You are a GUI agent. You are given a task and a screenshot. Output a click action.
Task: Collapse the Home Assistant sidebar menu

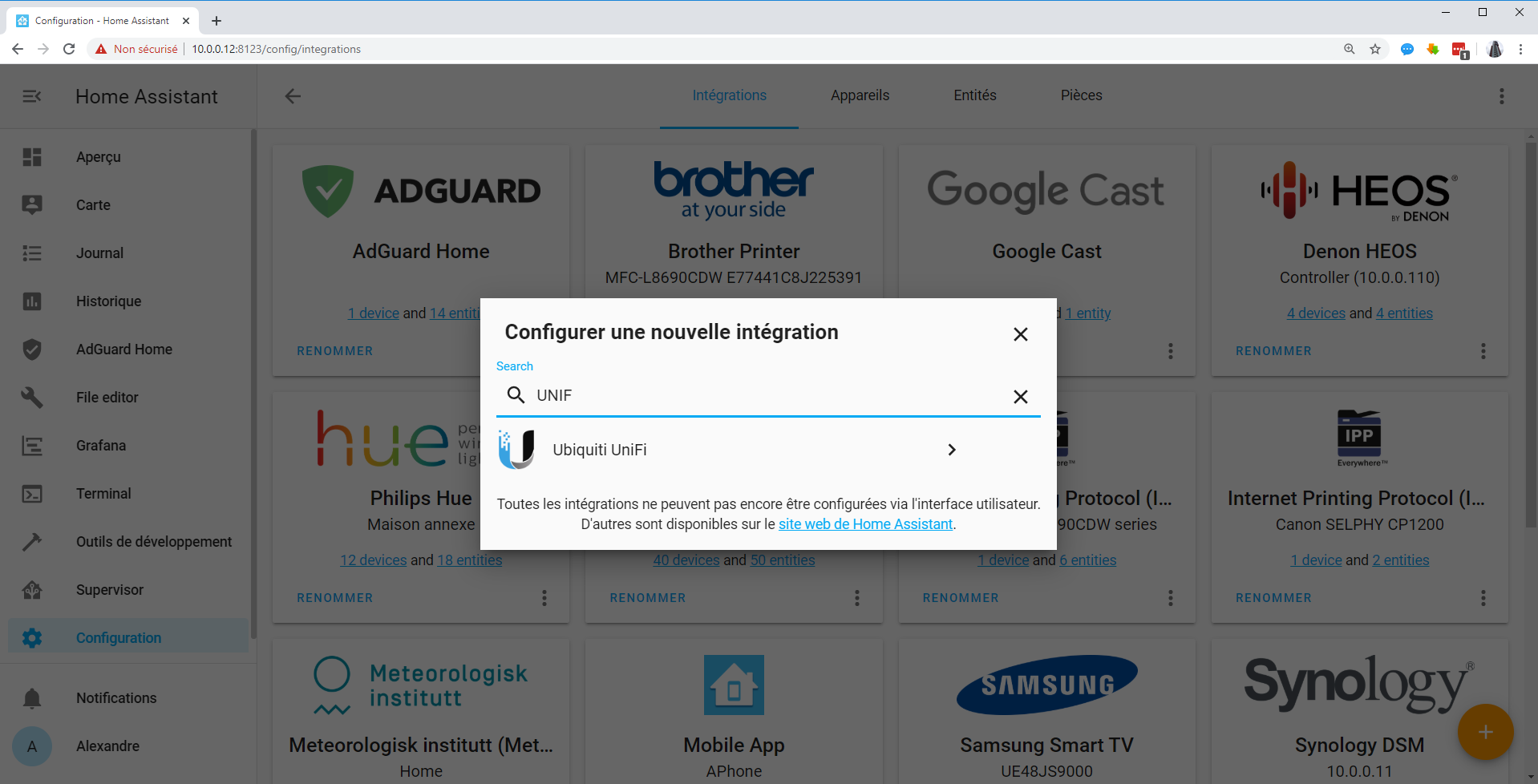[32, 96]
